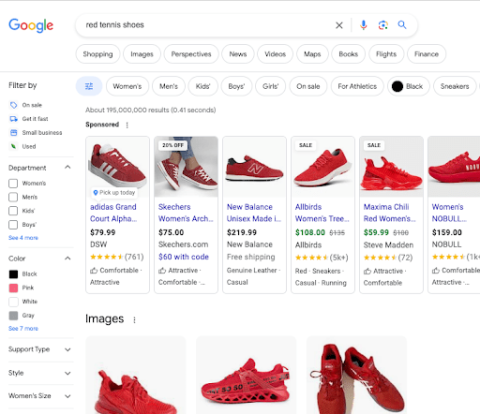Open the Books tab
Image resolution: width=480 pixels, height=414 pixels.
pos(348,54)
